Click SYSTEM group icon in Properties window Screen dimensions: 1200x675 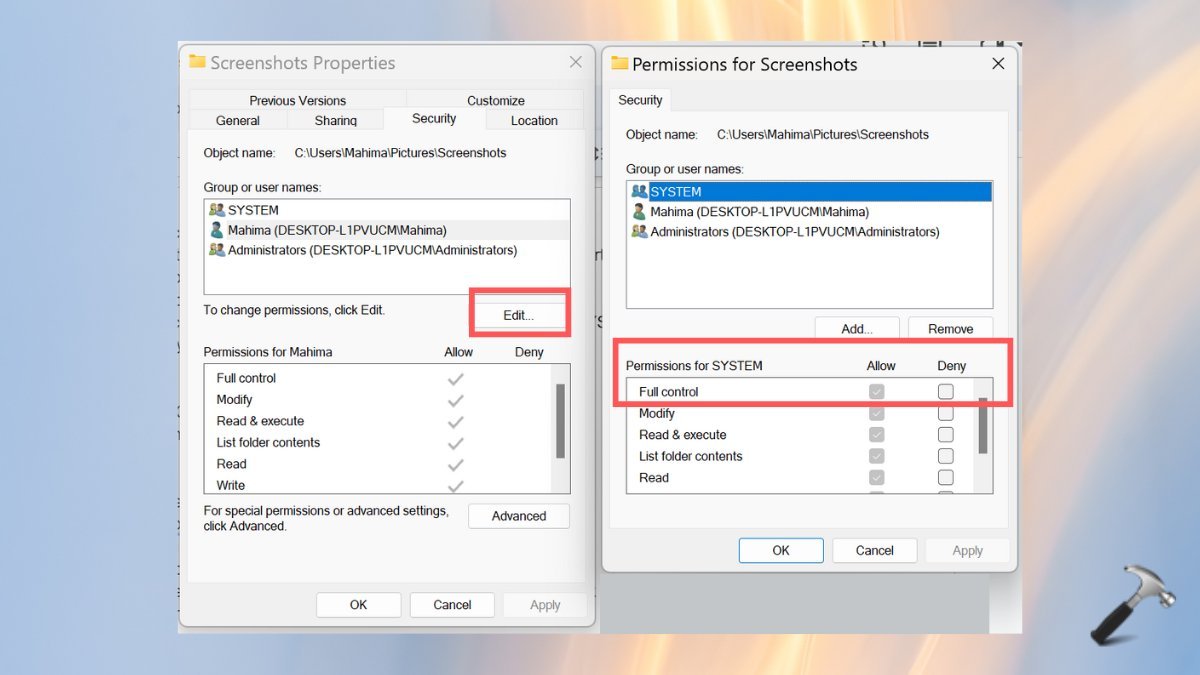(217, 210)
